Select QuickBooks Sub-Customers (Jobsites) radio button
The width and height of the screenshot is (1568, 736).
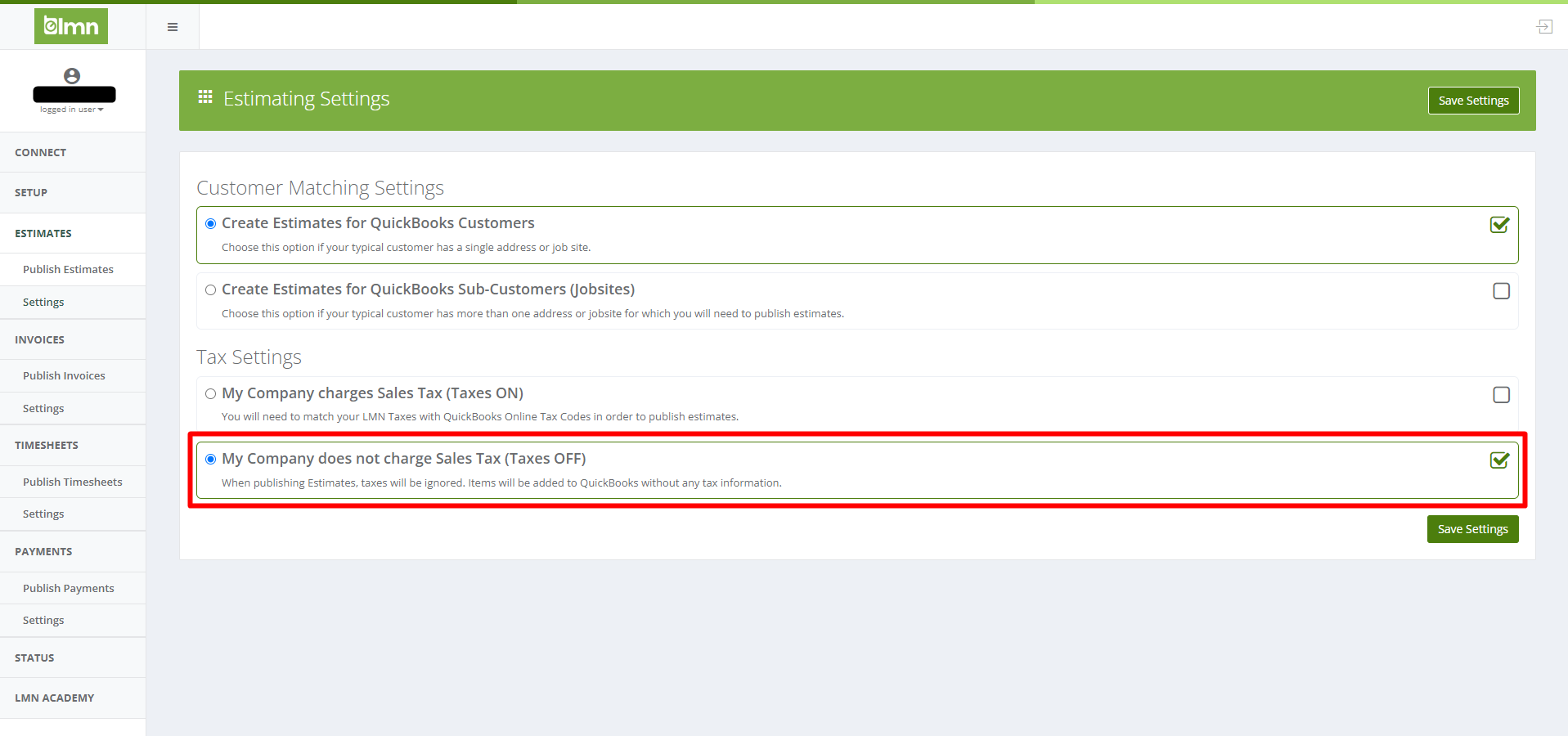coord(211,290)
